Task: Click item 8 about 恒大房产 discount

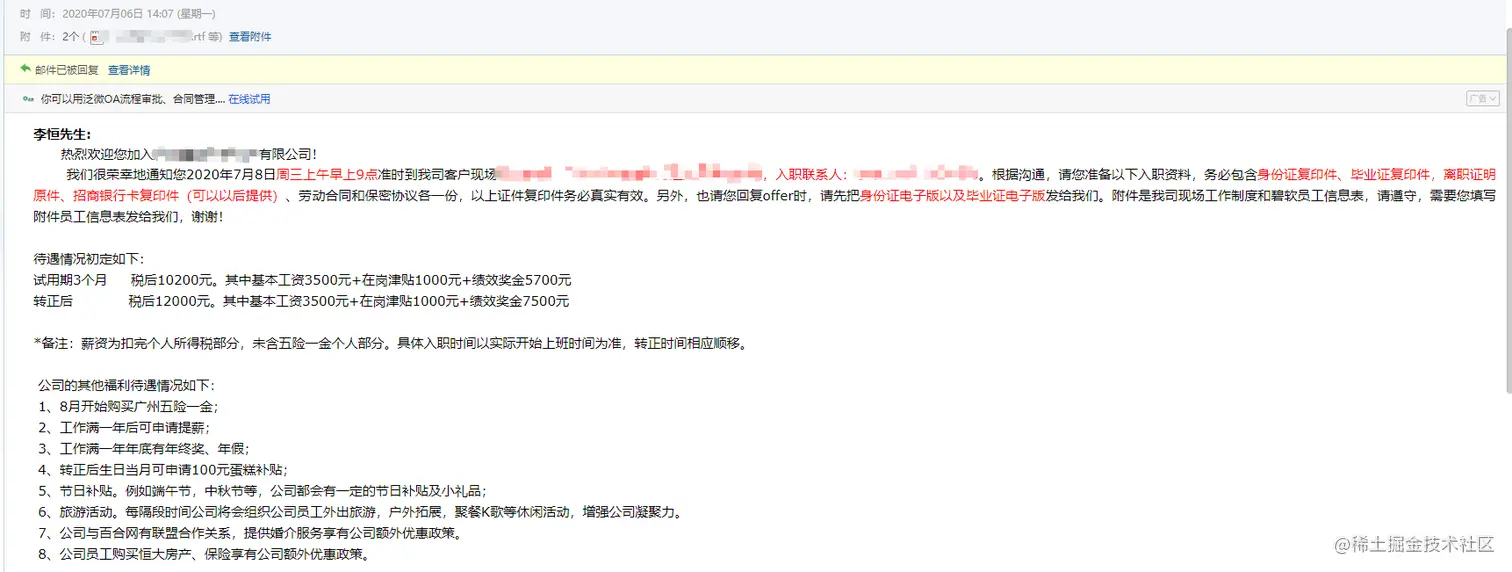Action: [206, 554]
